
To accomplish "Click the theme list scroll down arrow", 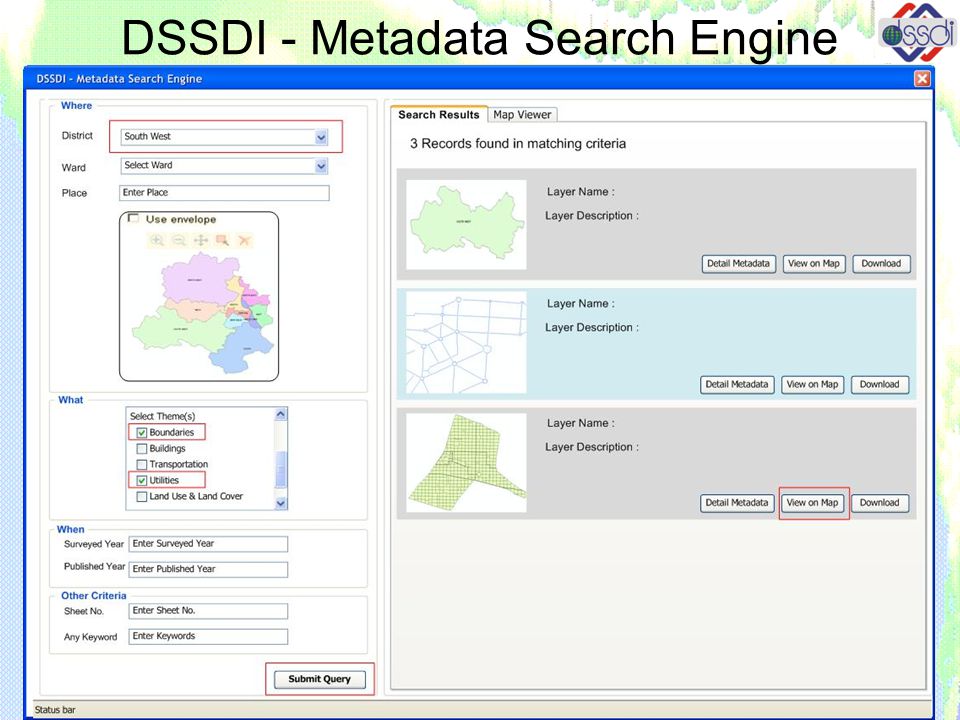I will coord(281,503).
